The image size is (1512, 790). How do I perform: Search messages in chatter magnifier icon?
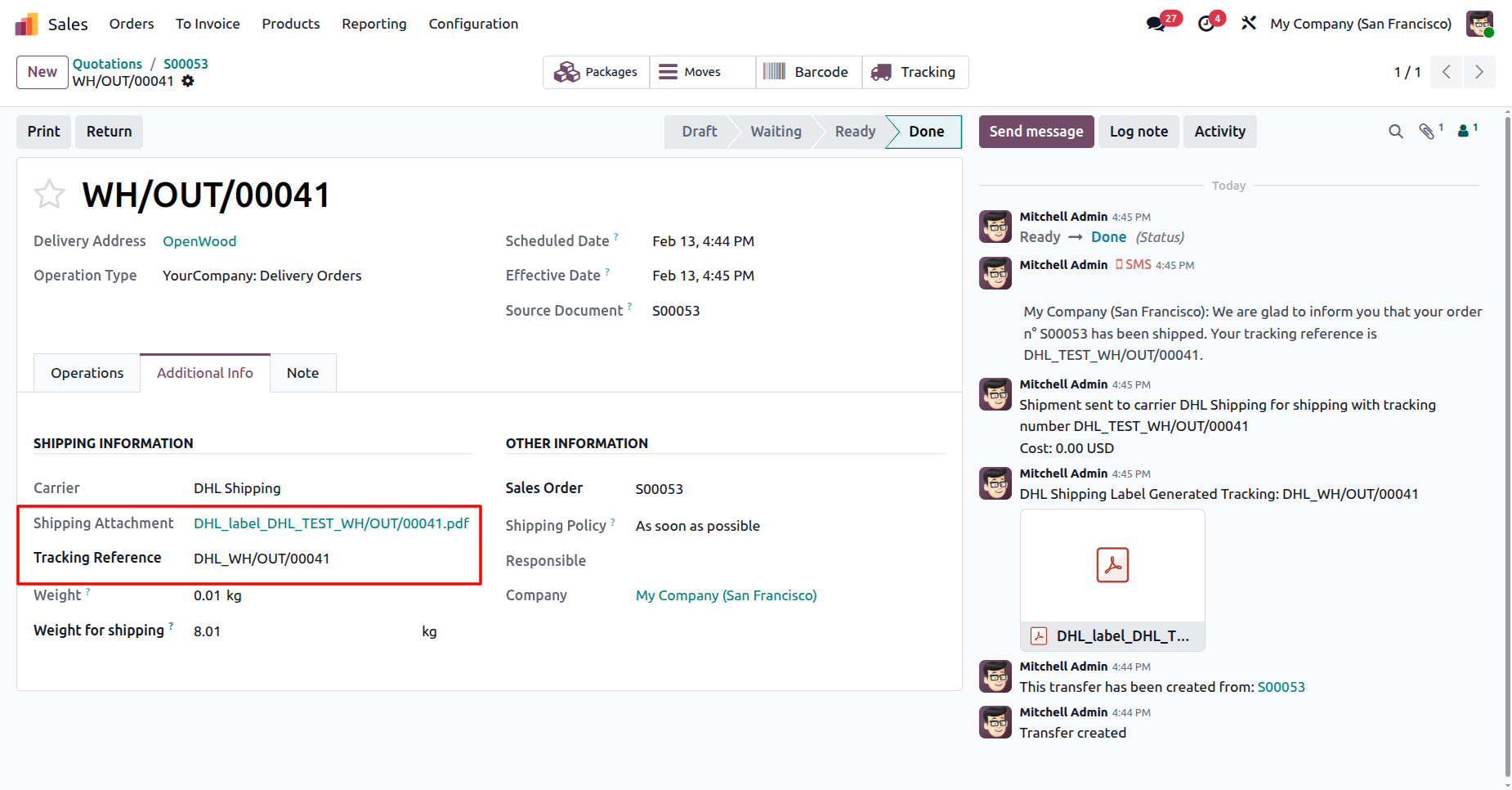click(x=1396, y=132)
